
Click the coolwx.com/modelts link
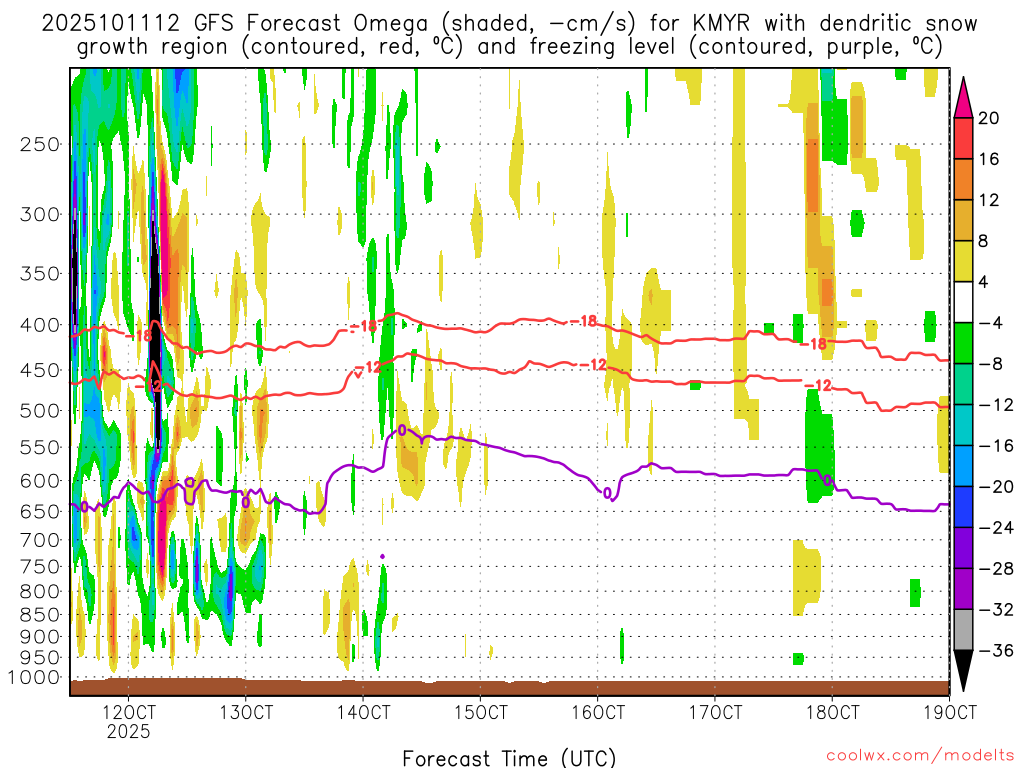[x=920, y=755]
